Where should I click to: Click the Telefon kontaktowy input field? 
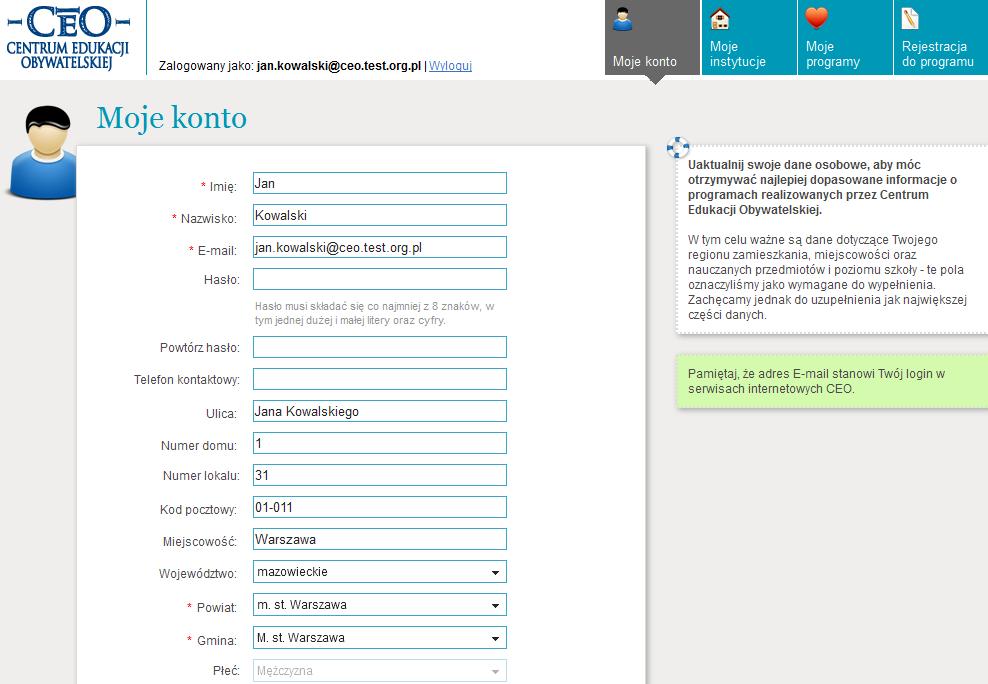380,379
